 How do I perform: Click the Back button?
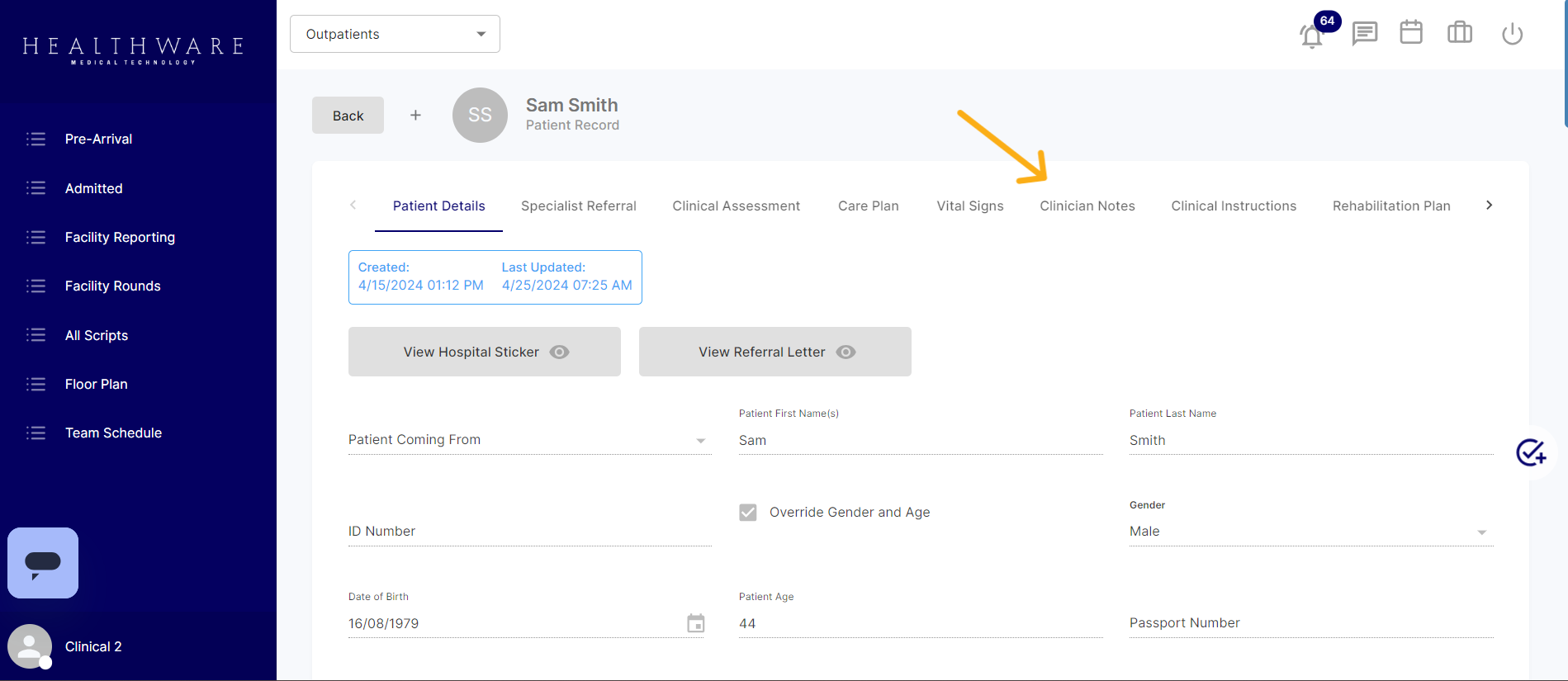tap(348, 116)
